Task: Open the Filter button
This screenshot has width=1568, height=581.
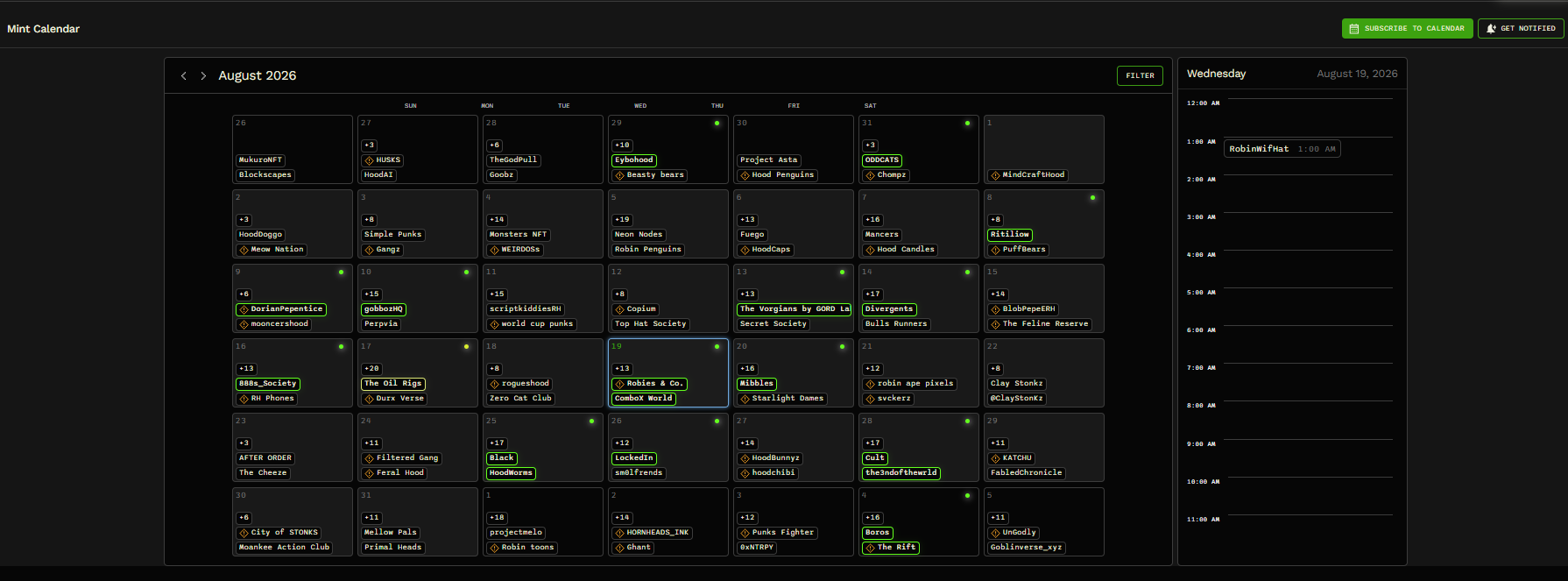Action: click(1140, 76)
